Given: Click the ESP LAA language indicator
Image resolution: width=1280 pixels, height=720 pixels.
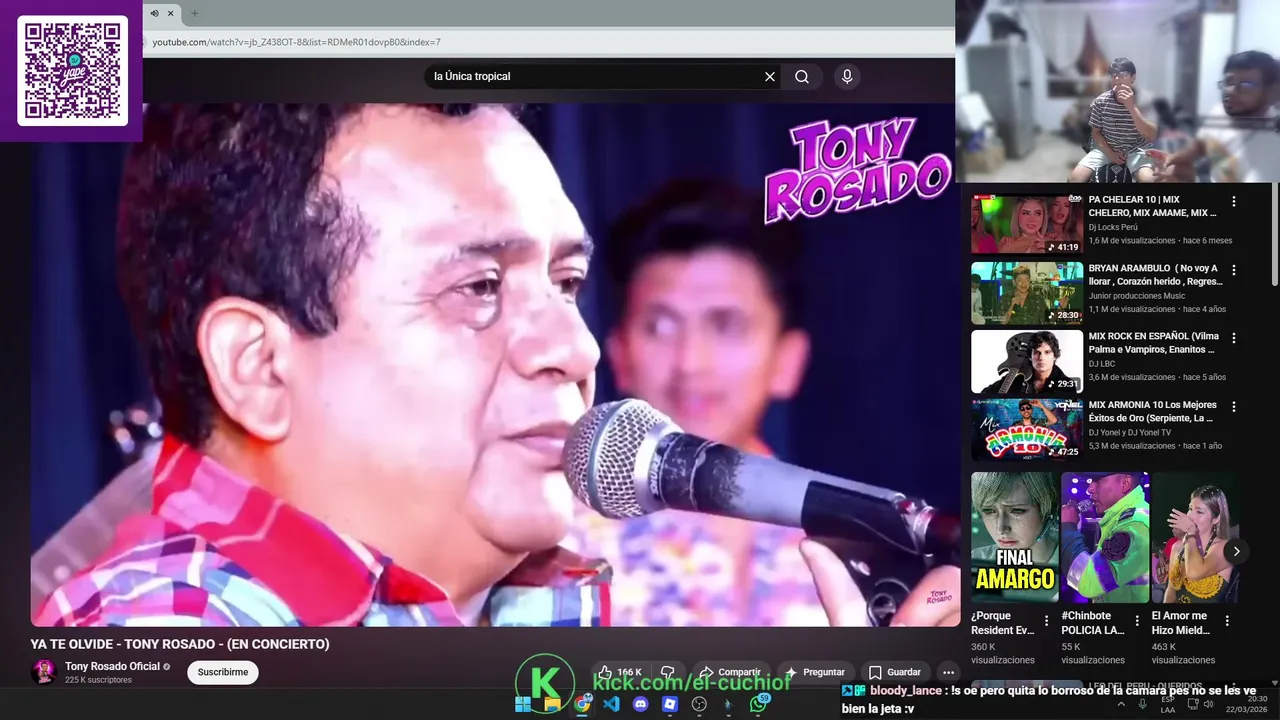Looking at the screenshot, I should (x=1168, y=704).
